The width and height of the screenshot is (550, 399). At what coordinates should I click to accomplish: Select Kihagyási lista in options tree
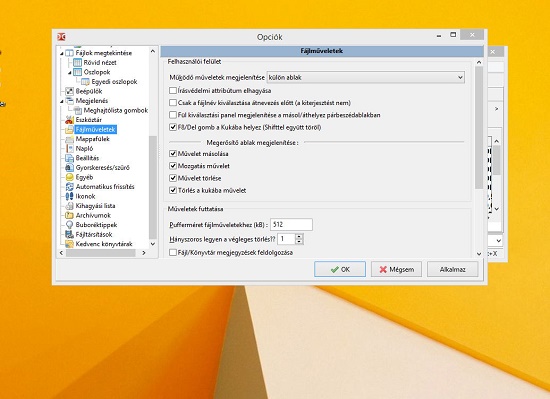click(x=95, y=206)
